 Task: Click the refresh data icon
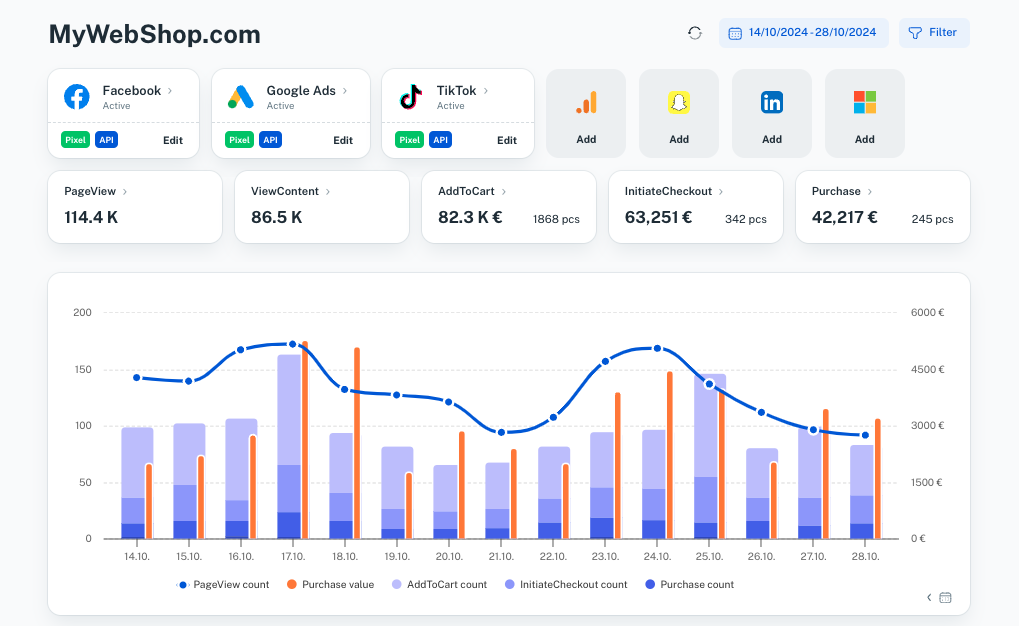[695, 33]
